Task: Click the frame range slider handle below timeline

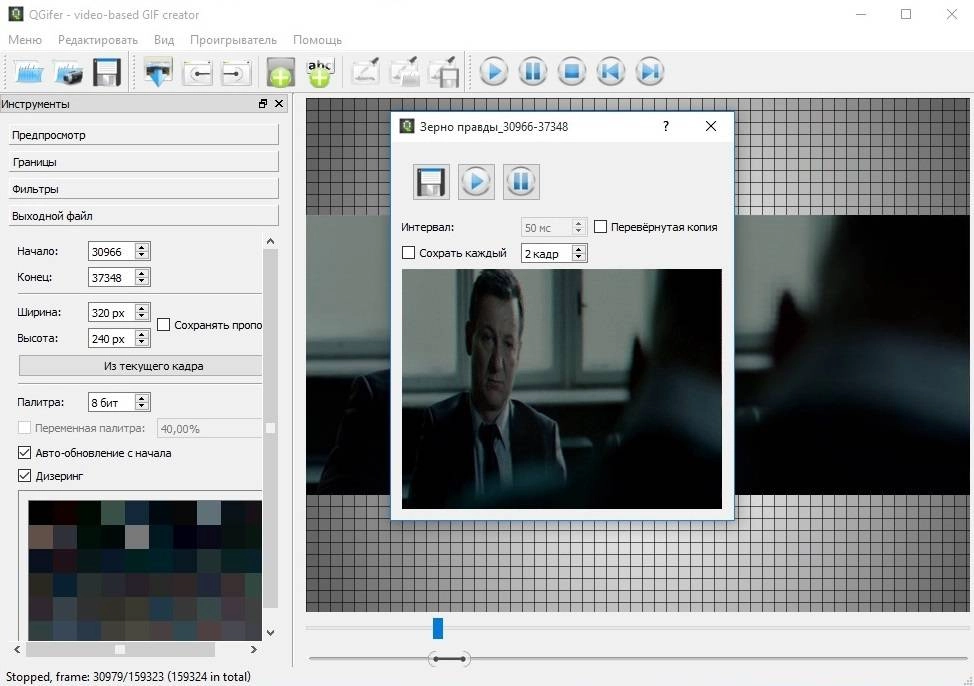Action: (449, 659)
